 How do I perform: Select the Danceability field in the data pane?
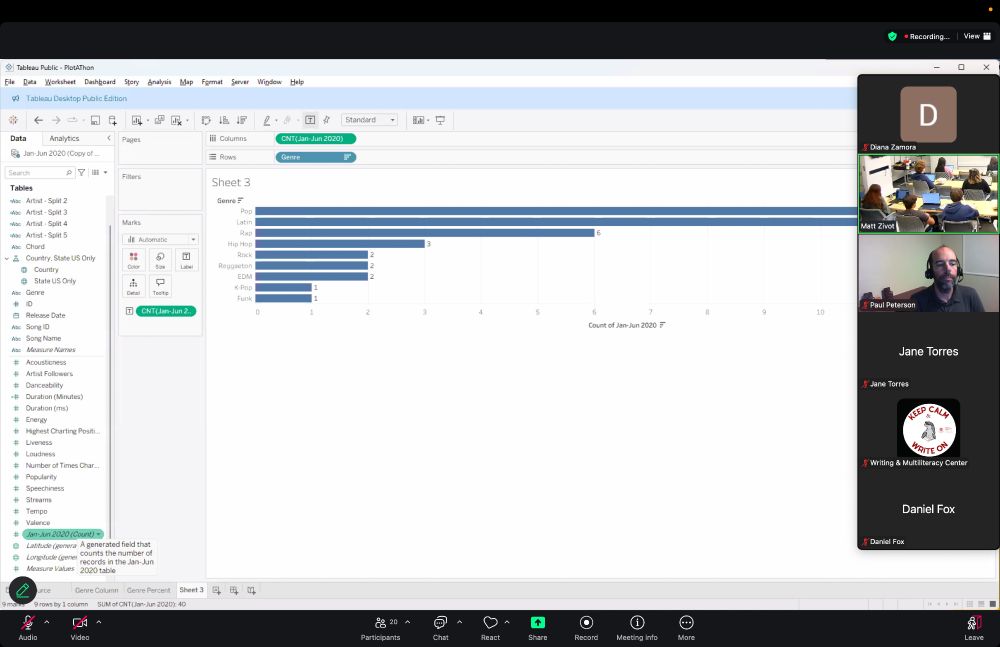(44, 385)
